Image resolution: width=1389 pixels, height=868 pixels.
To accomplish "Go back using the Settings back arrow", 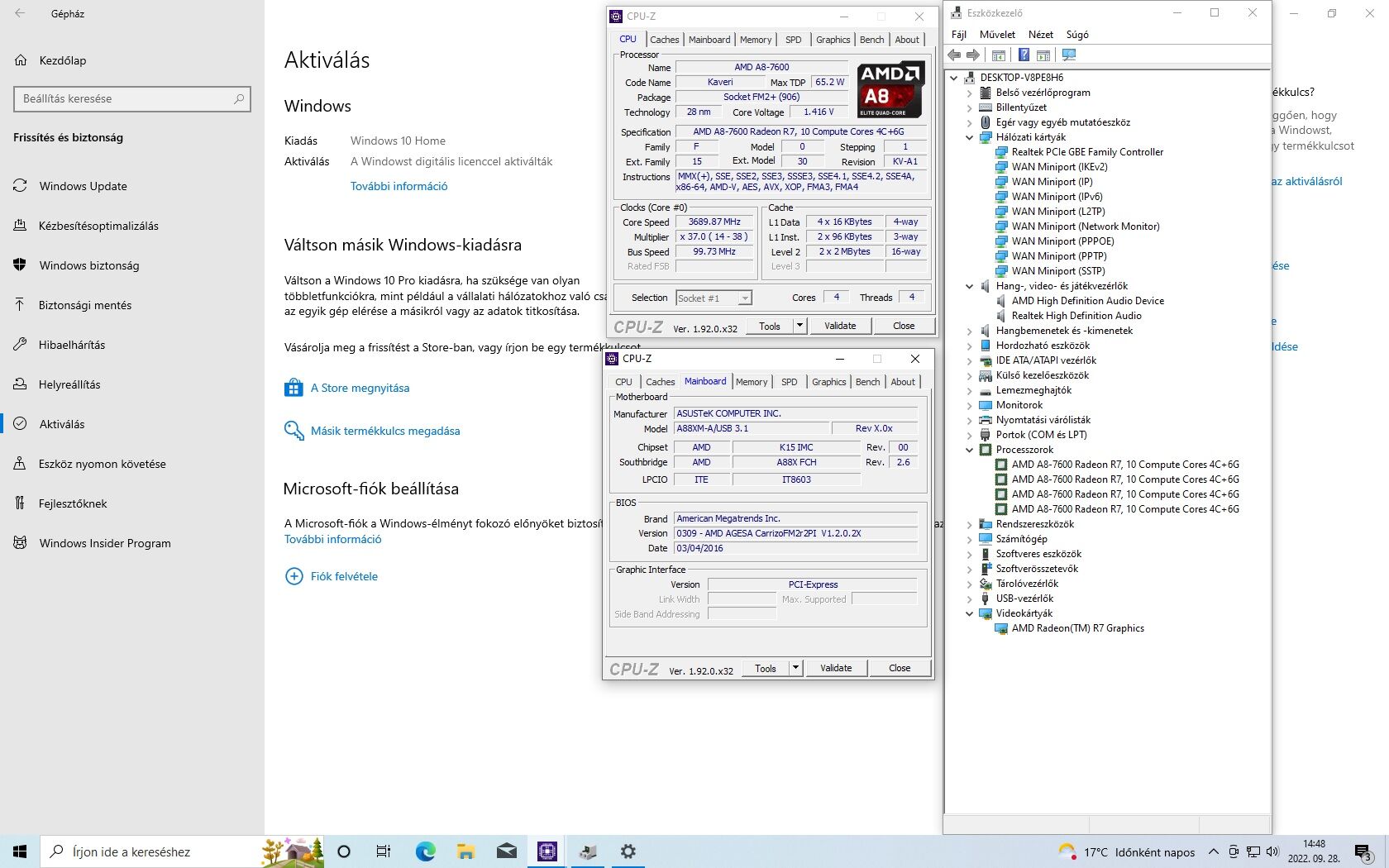I will 20,14.
